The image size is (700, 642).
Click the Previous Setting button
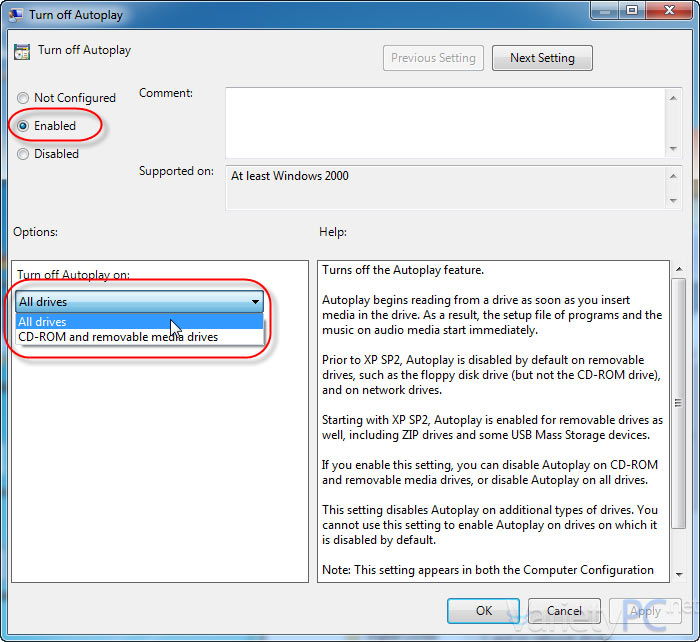point(433,58)
